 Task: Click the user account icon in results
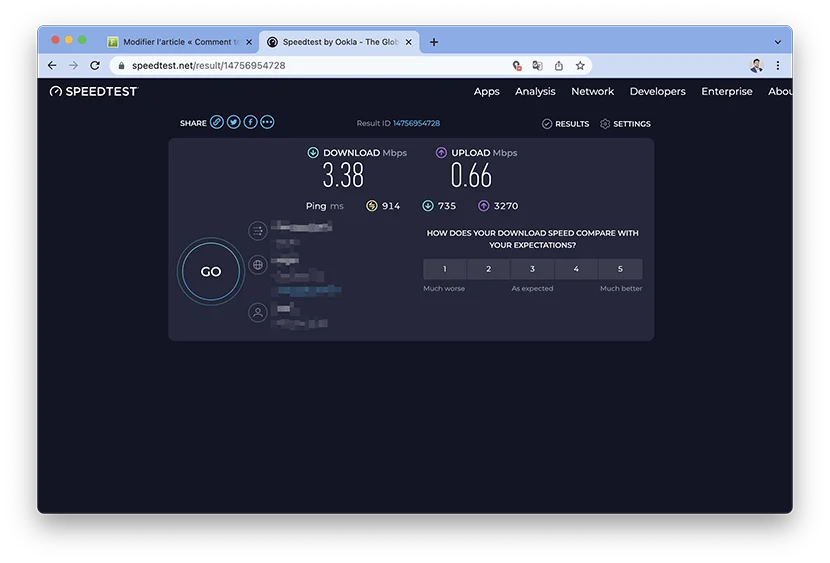coord(258,312)
